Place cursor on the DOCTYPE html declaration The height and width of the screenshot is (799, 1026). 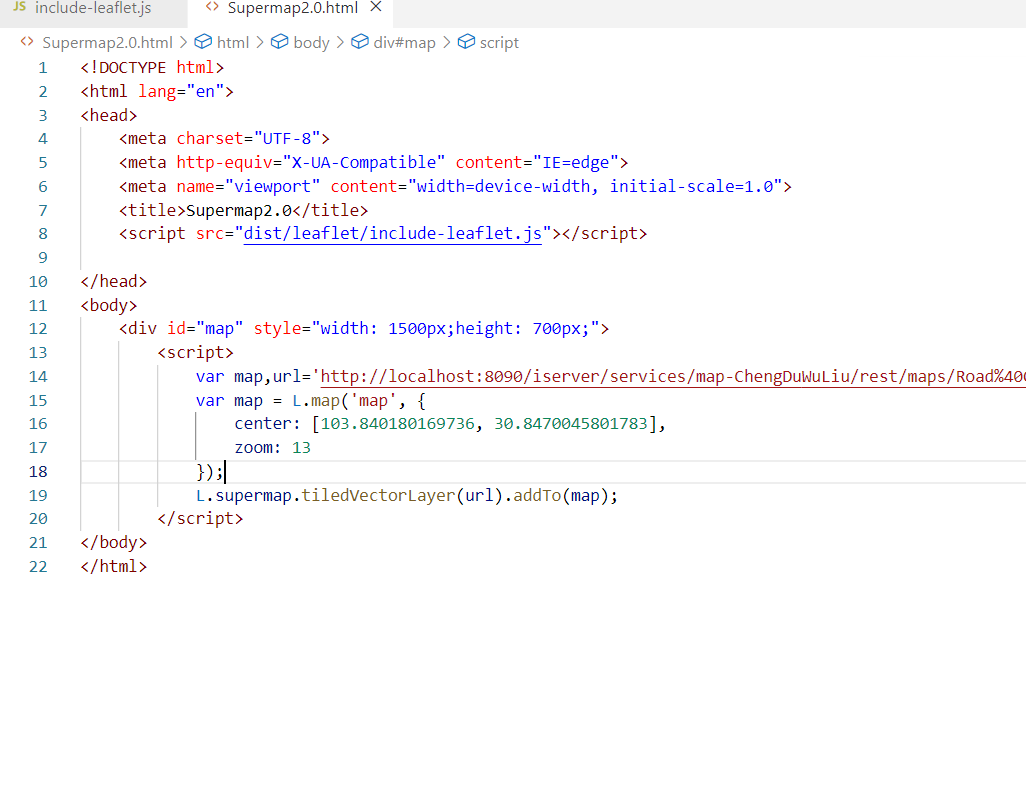(x=152, y=68)
